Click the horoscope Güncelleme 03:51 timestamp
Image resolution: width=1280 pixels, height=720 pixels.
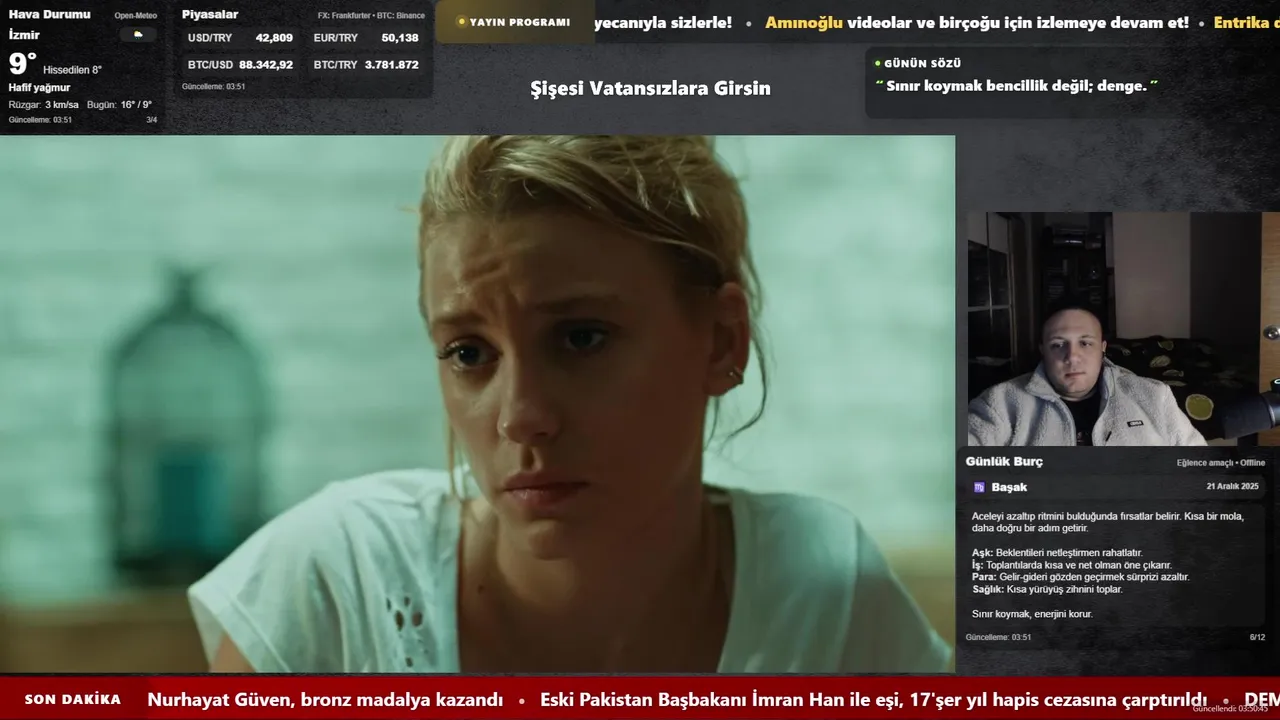pyautogui.click(x=998, y=637)
